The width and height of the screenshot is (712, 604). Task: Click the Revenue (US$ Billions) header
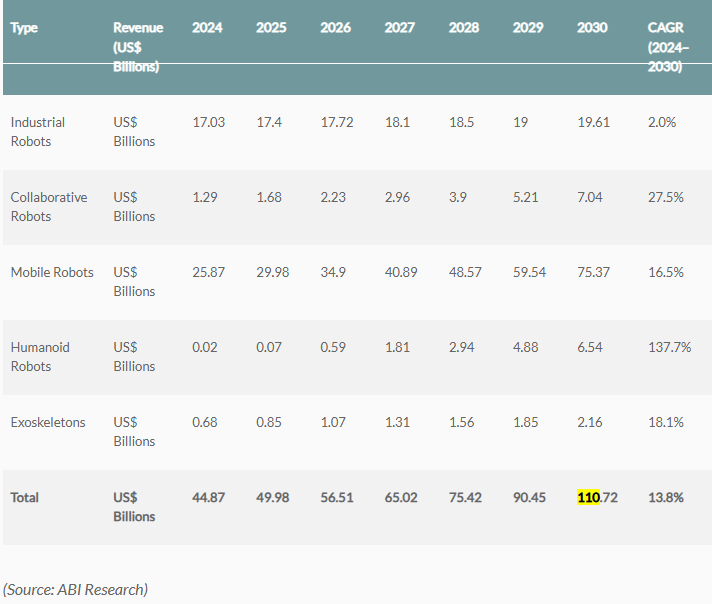[x=138, y=46]
